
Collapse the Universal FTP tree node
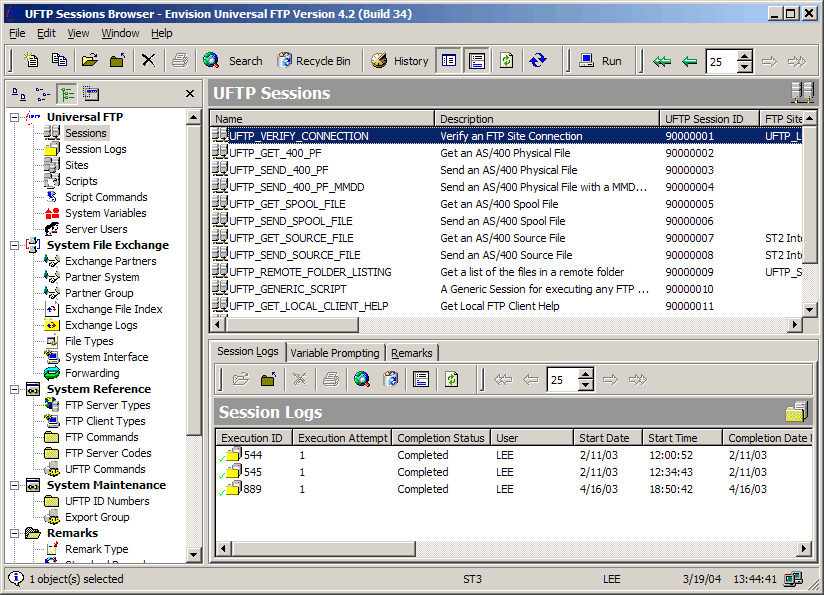point(15,117)
